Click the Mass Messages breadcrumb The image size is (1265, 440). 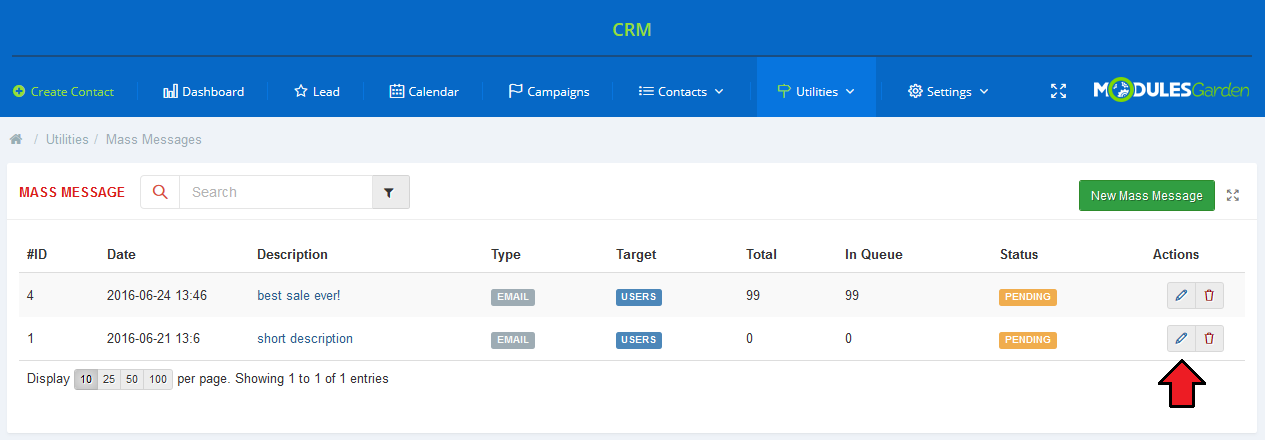tap(155, 140)
